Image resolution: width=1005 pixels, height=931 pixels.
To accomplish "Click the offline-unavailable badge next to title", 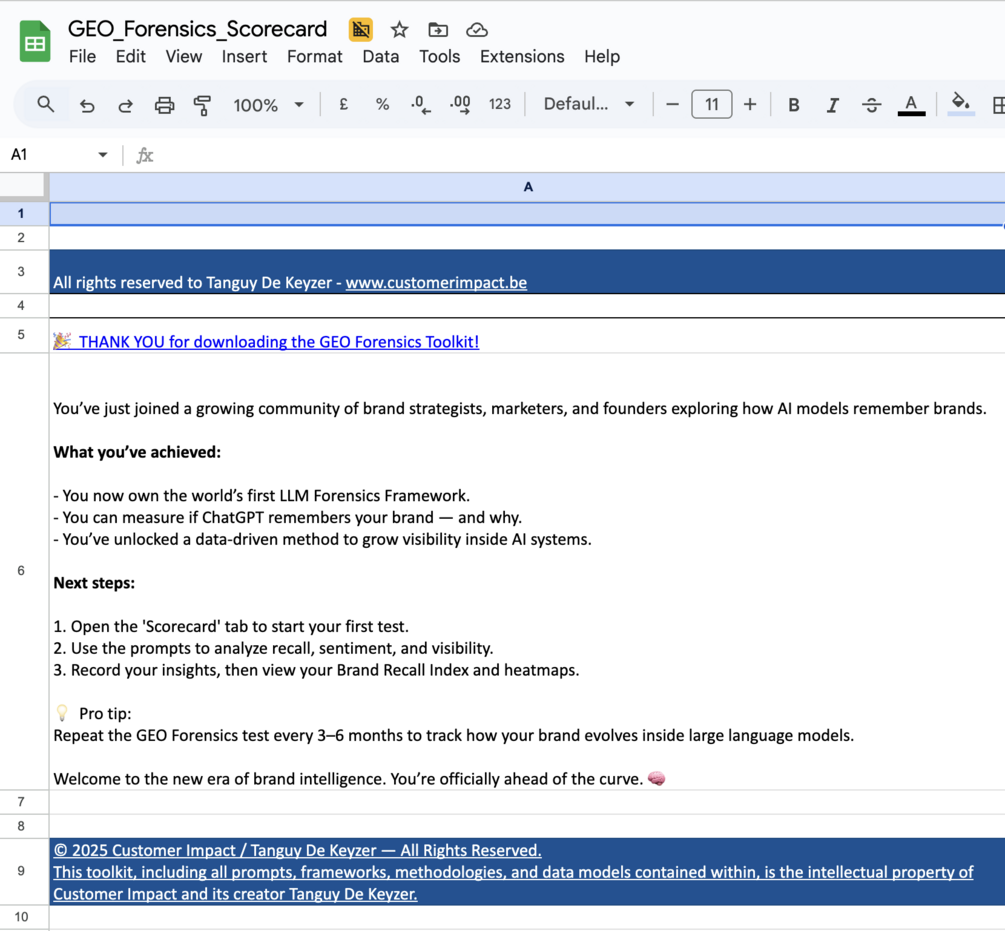I will pos(361,29).
